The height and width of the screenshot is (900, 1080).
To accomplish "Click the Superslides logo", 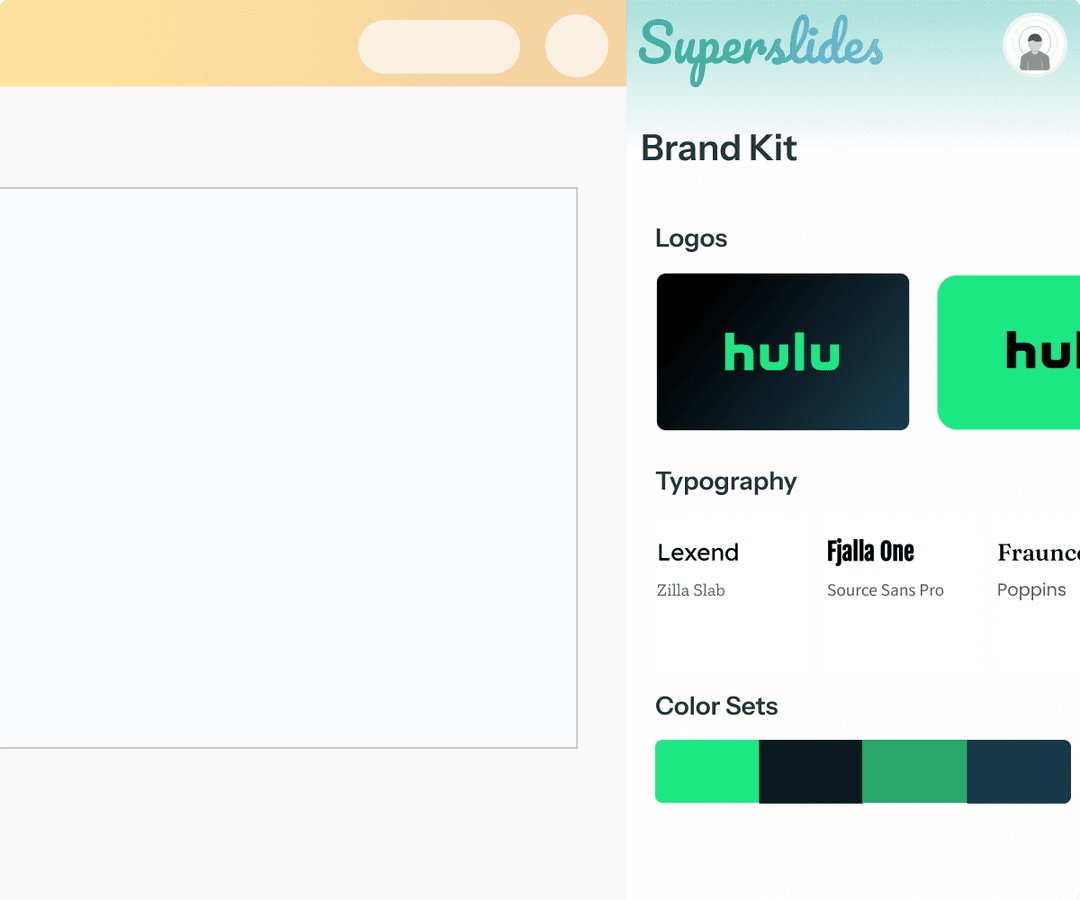I will pyautogui.click(x=760, y=48).
